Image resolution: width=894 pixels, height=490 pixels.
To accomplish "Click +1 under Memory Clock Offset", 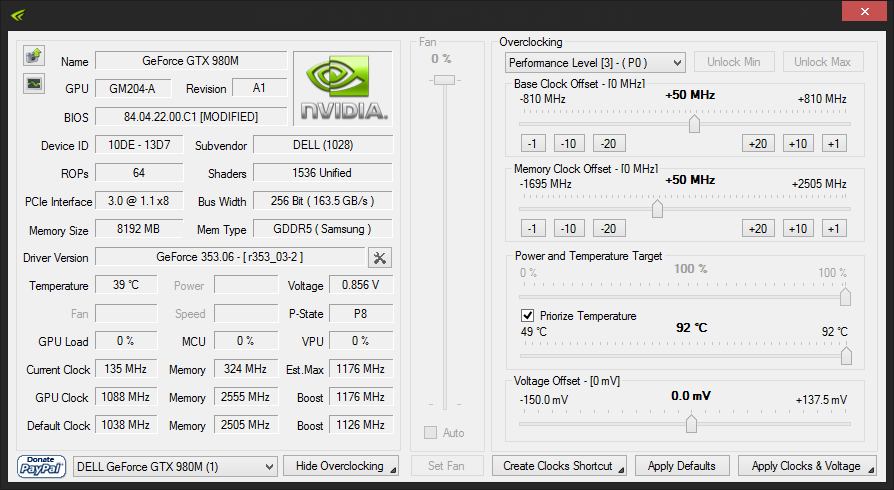I will click(834, 229).
